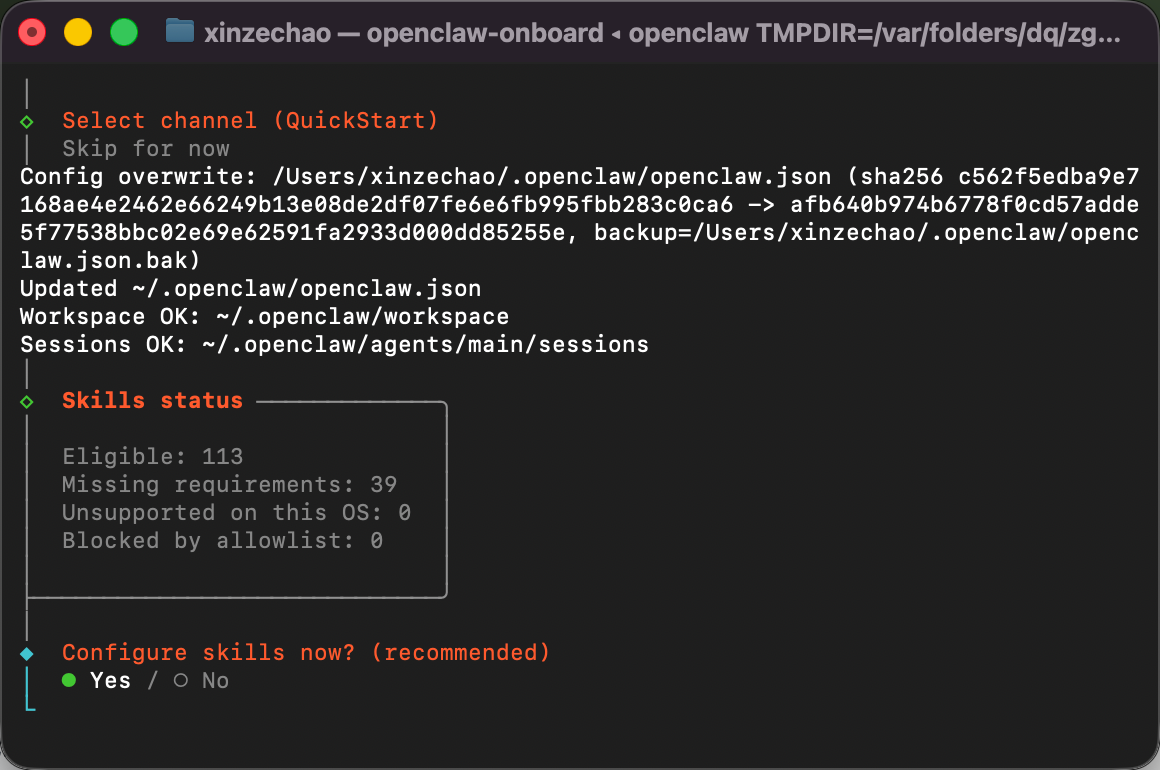Click the Workspace OK path line

point(264,317)
